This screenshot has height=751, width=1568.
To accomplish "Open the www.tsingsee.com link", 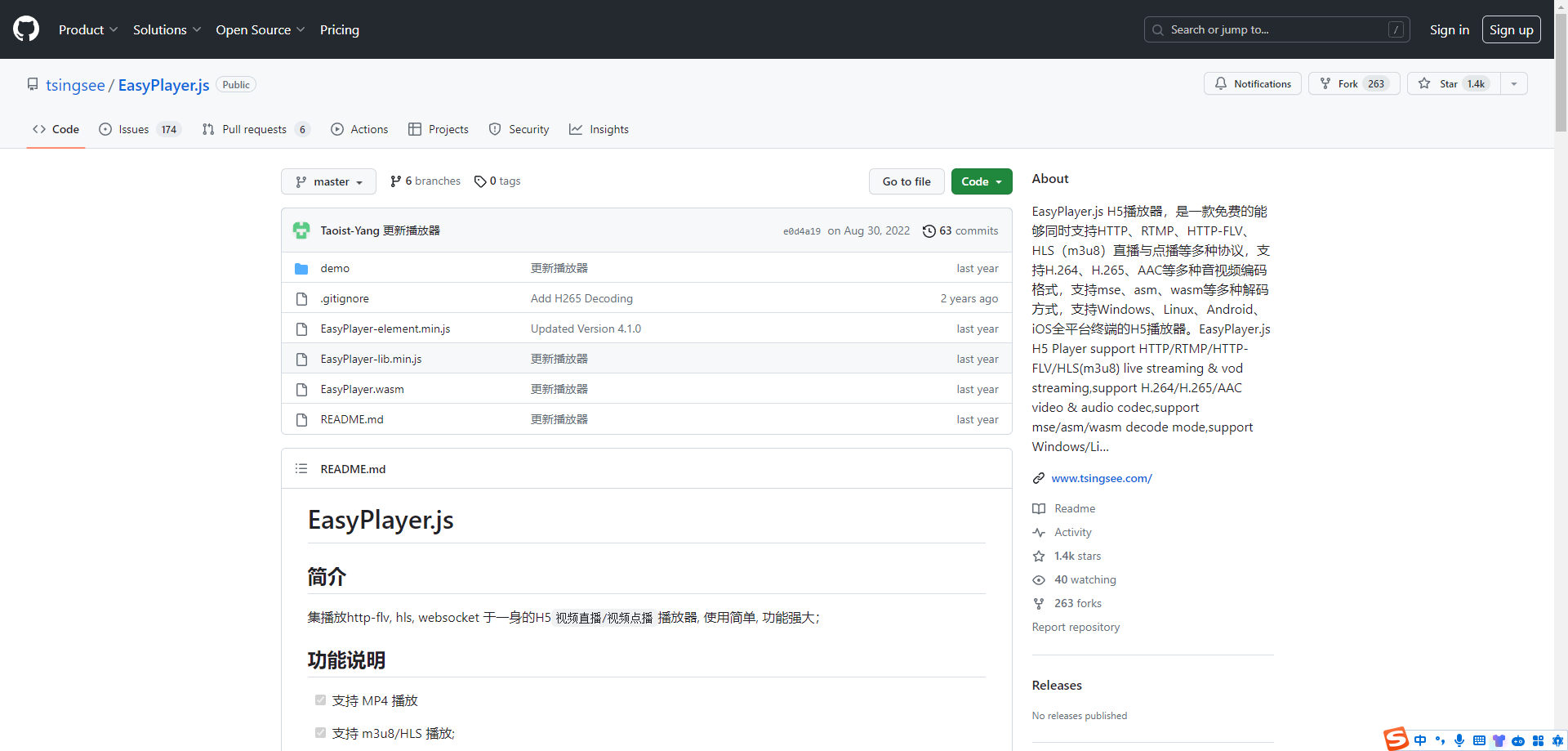I will [1101, 478].
